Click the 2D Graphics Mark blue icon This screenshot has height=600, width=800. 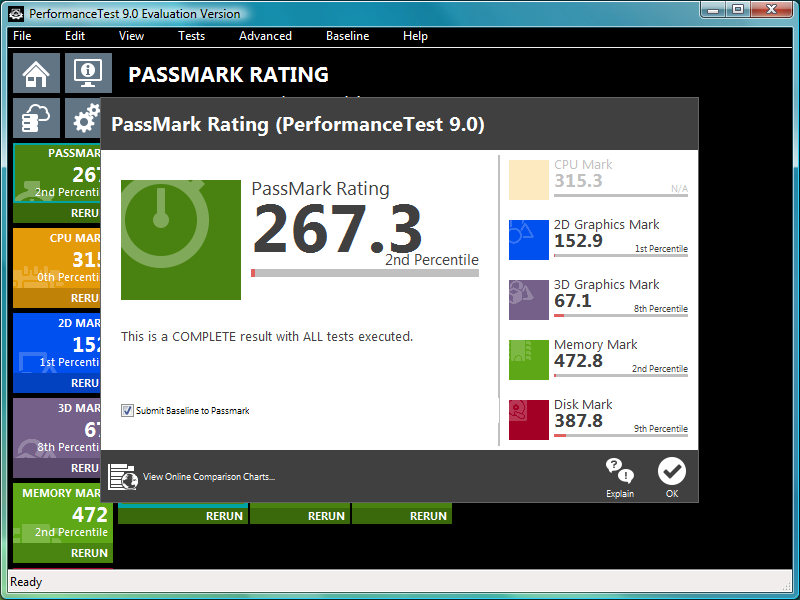click(529, 240)
